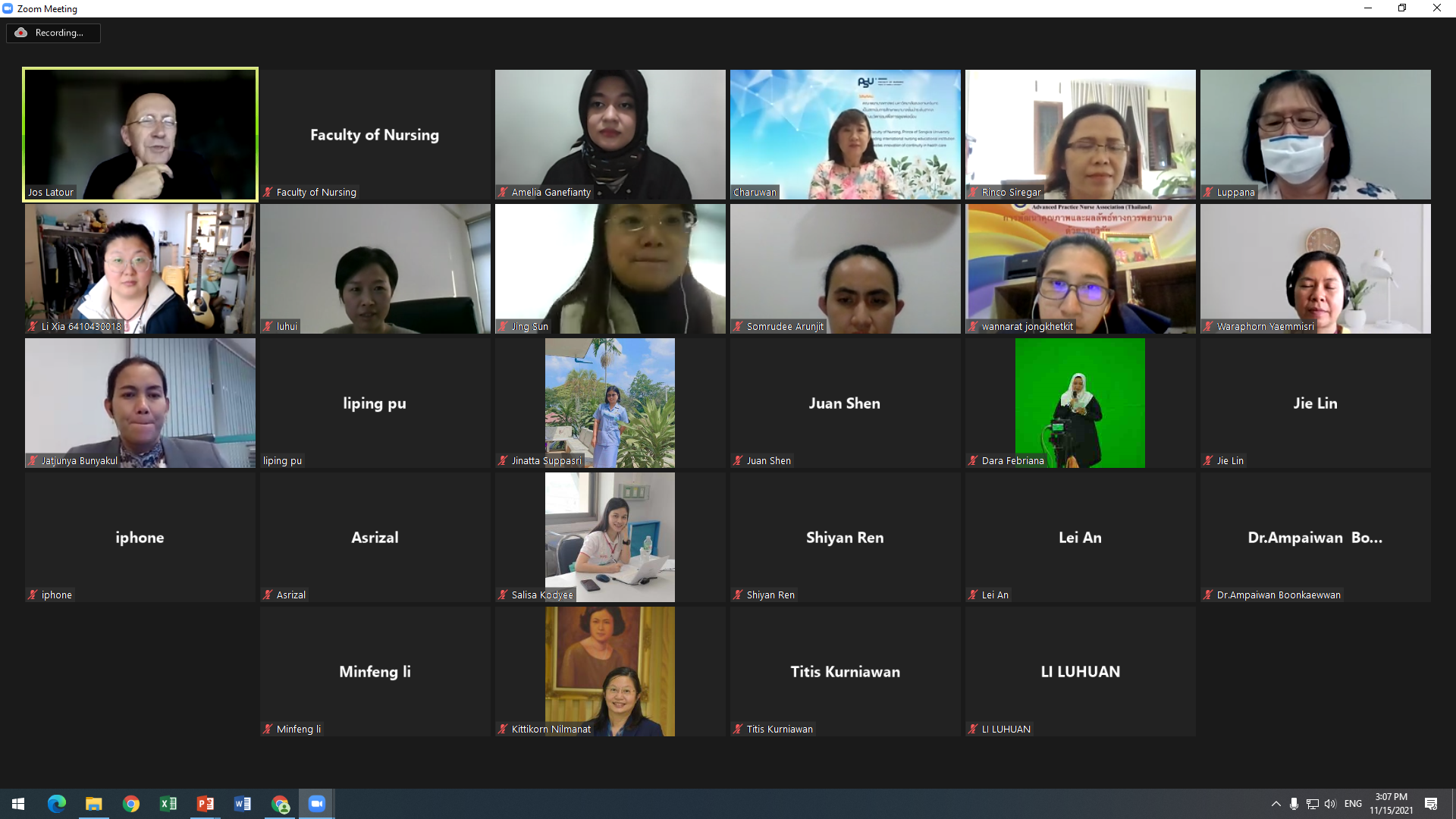Launch Microsoft Edge from taskbar

[x=57, y=804]
